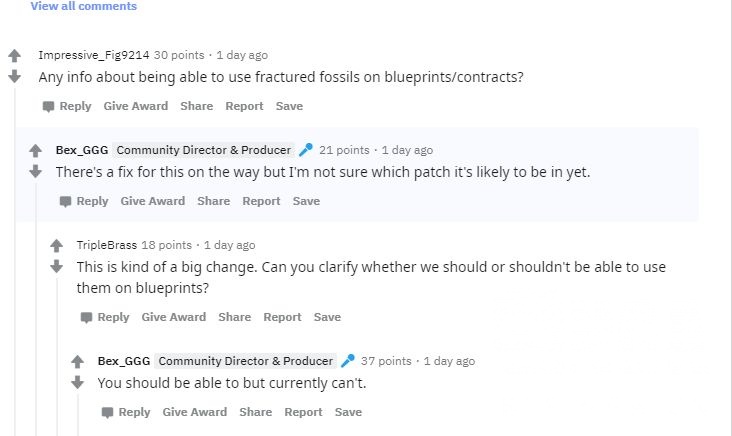
Task: Open TripleBrass's user profile
Action: point(107,245)
